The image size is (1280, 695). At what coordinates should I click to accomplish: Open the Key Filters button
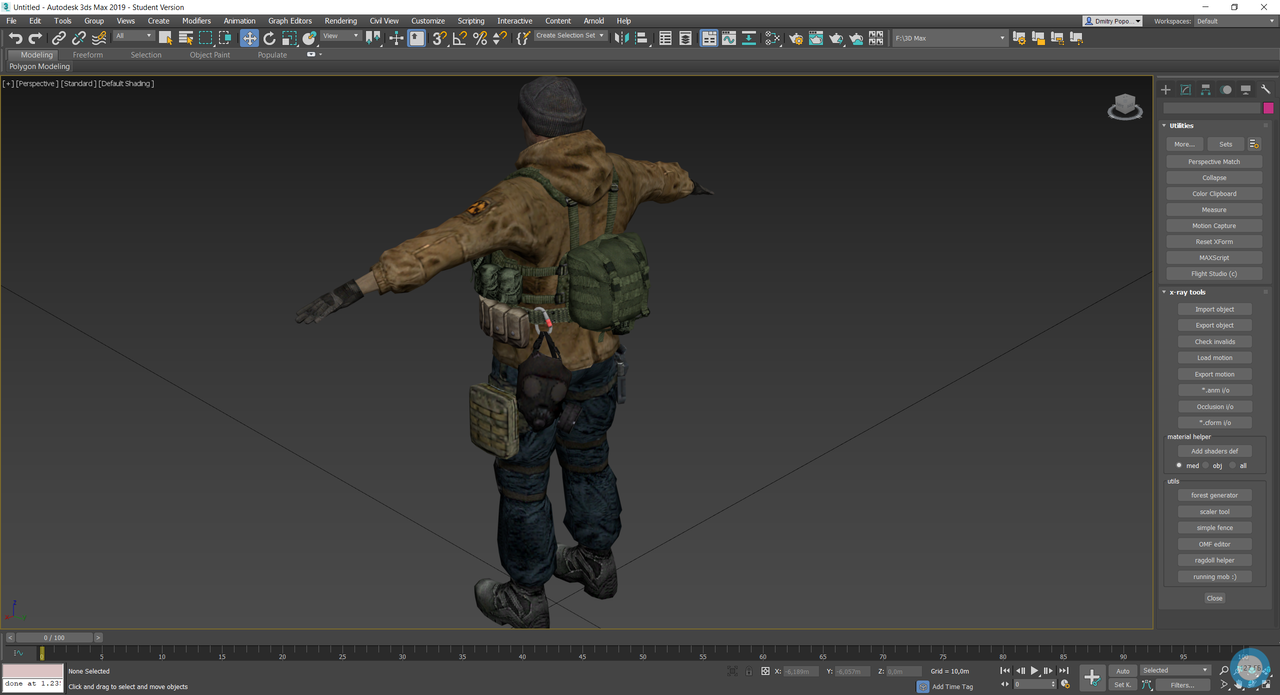[1183, 685]
